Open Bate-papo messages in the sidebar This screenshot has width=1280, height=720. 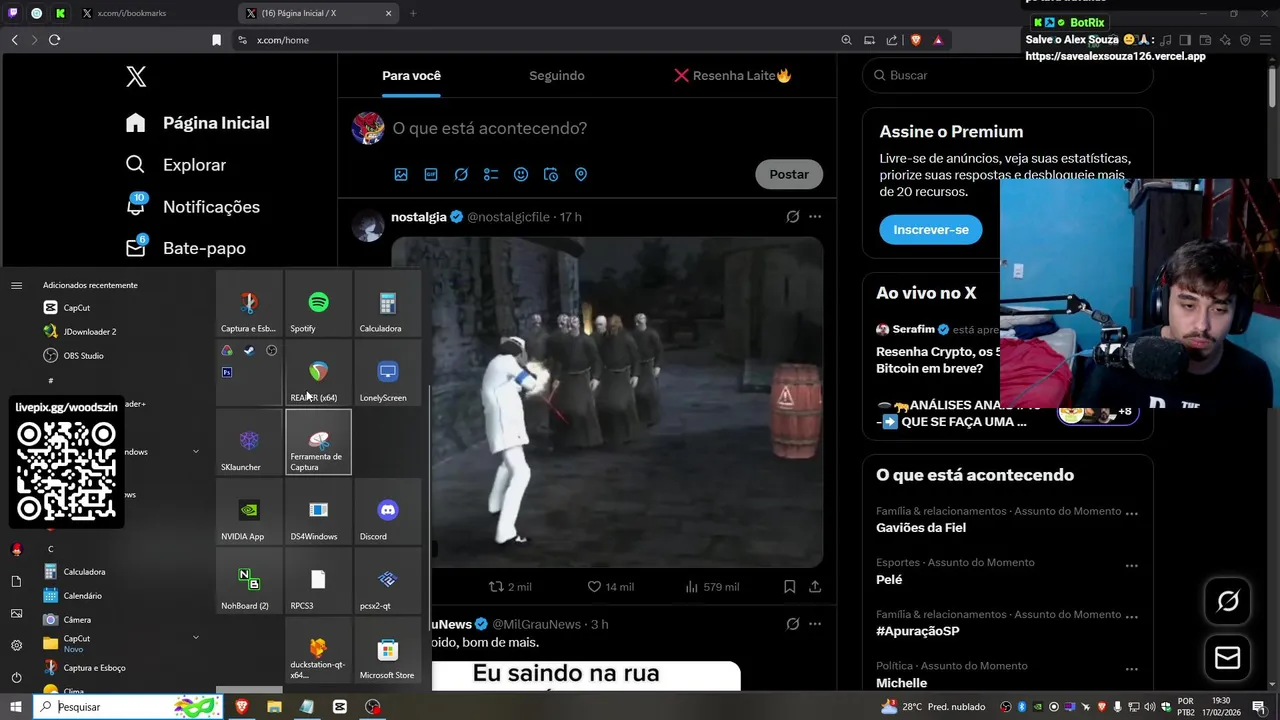186,248
